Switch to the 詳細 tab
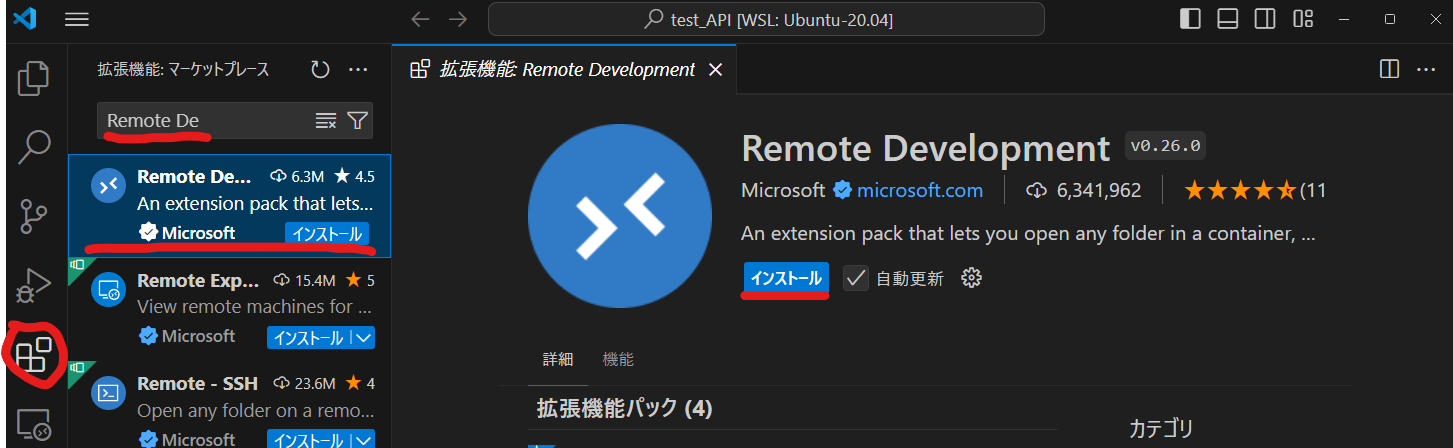1453x448 pixels. 558,359
